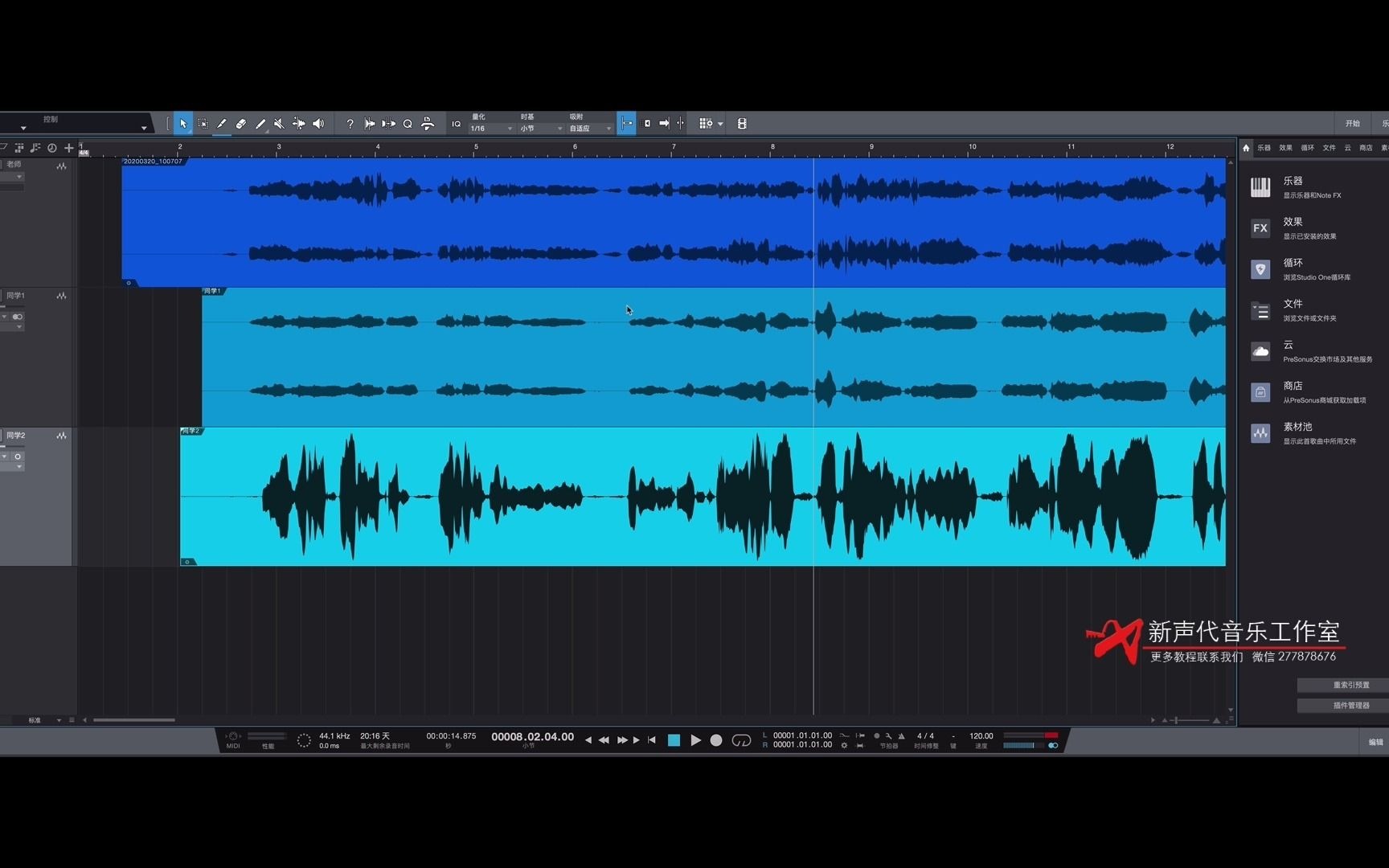Click the tempo value 120.00
1389x868 pixels.
click(x=981, y=735)
